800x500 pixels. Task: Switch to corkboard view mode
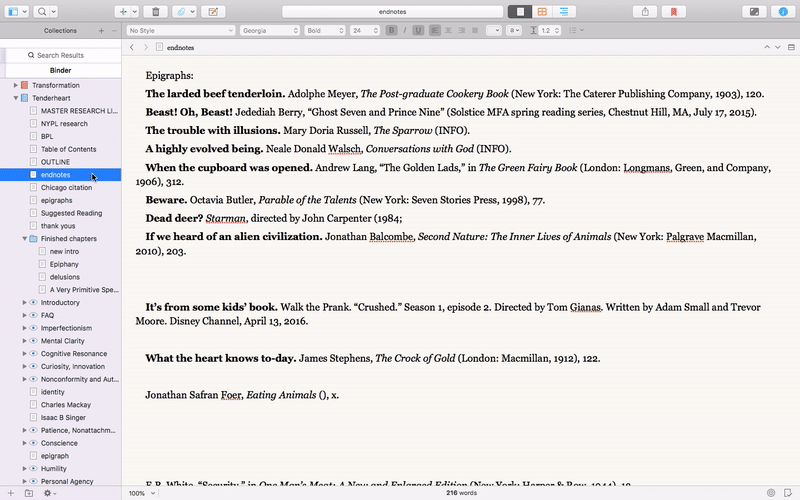click(542, 11)
